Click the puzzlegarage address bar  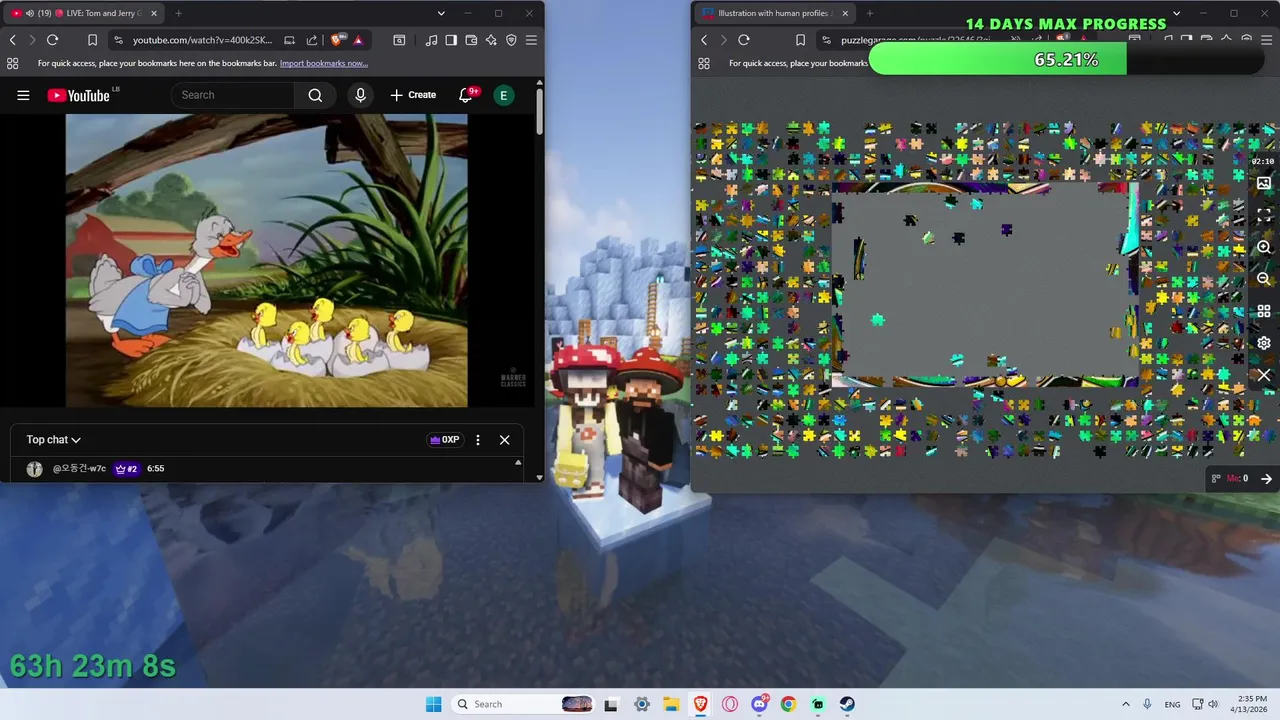tap(915, 40)
